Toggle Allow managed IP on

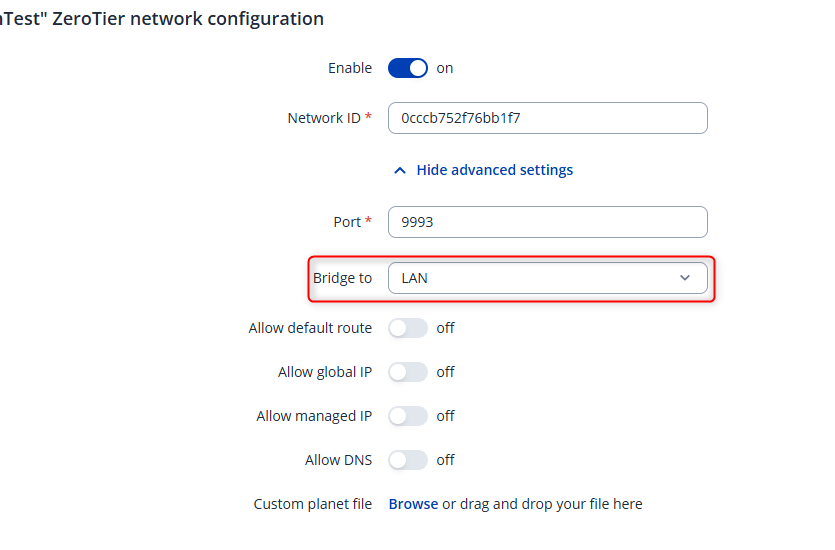408,416
